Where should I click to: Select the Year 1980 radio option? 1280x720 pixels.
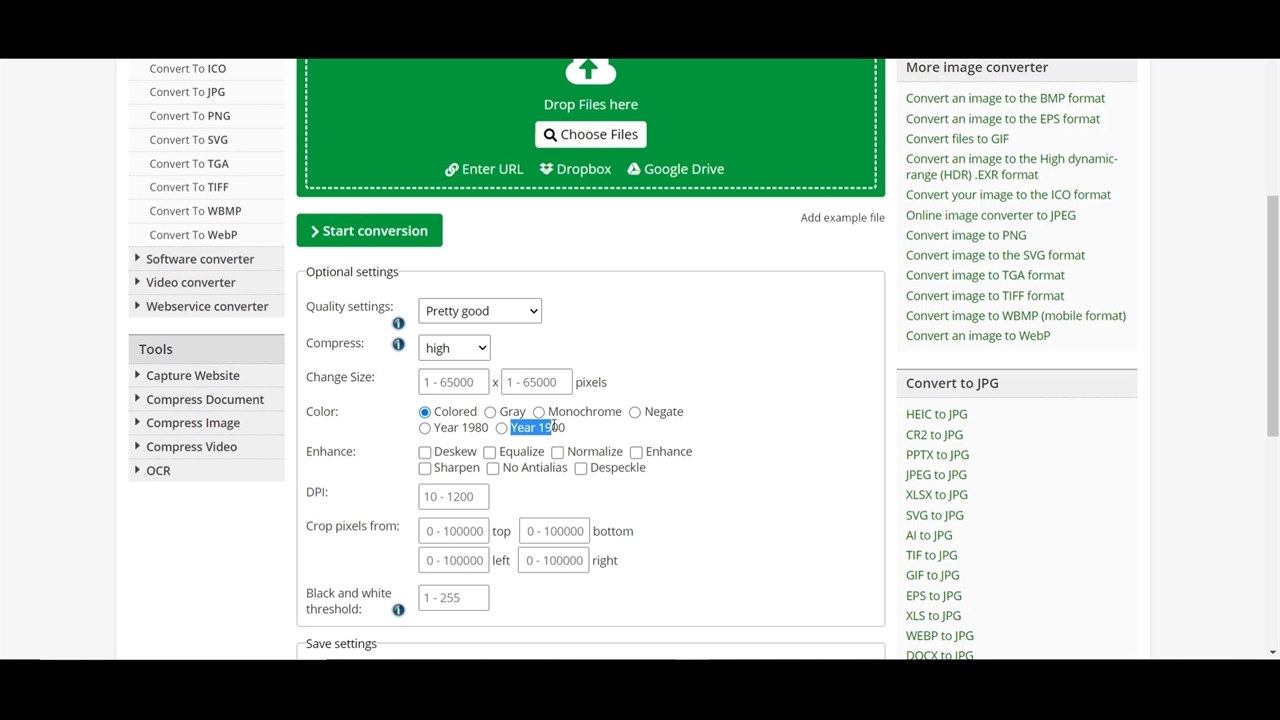coord(425,428)
